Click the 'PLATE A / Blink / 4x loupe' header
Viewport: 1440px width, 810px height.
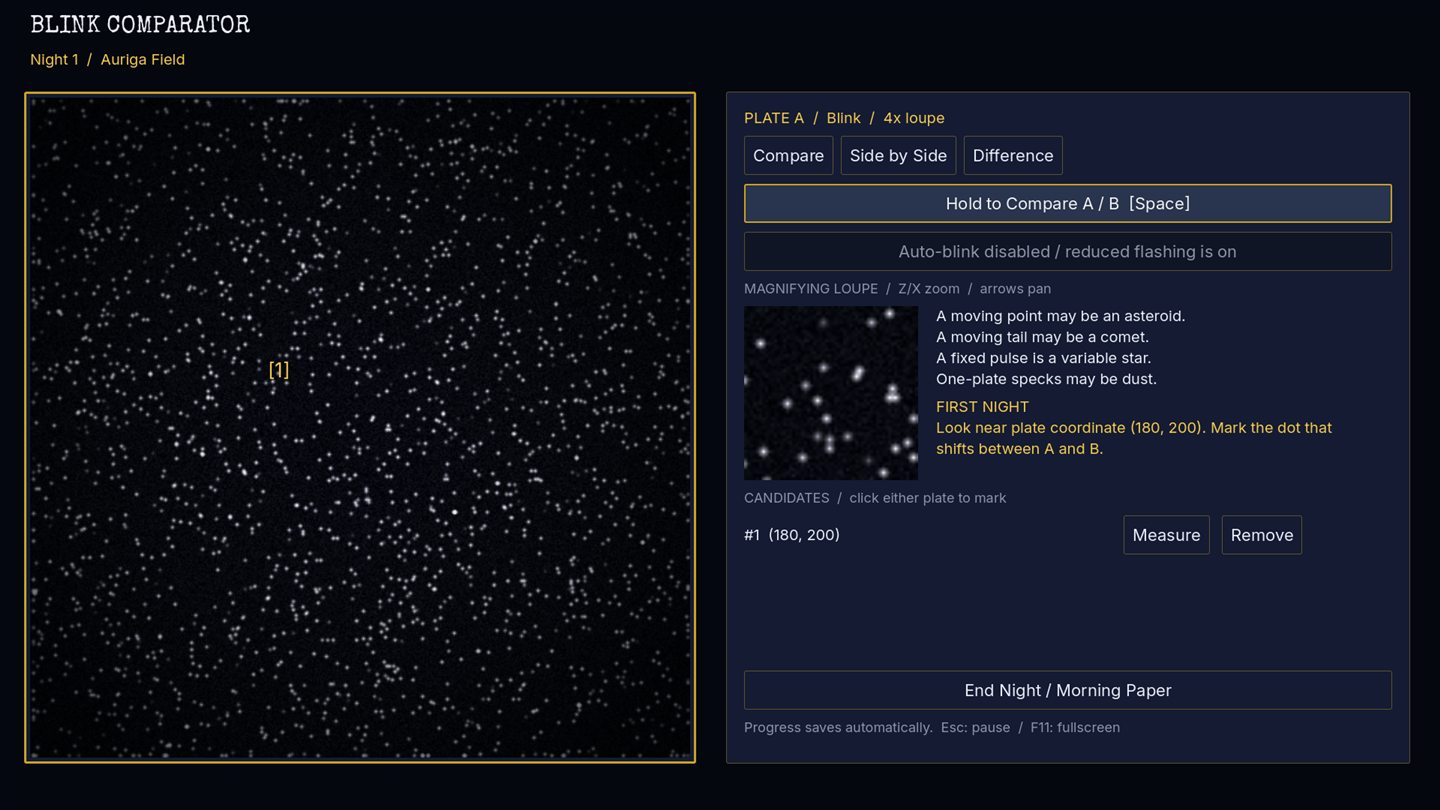[844, 118]
